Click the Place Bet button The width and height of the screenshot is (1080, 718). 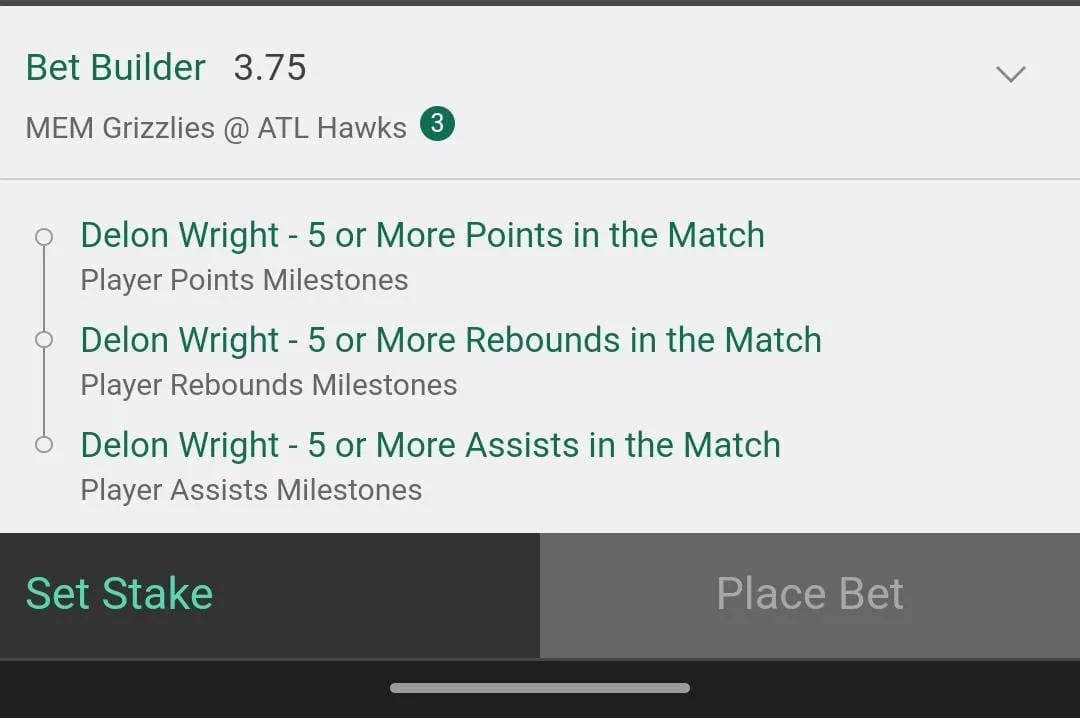point(810,595)
